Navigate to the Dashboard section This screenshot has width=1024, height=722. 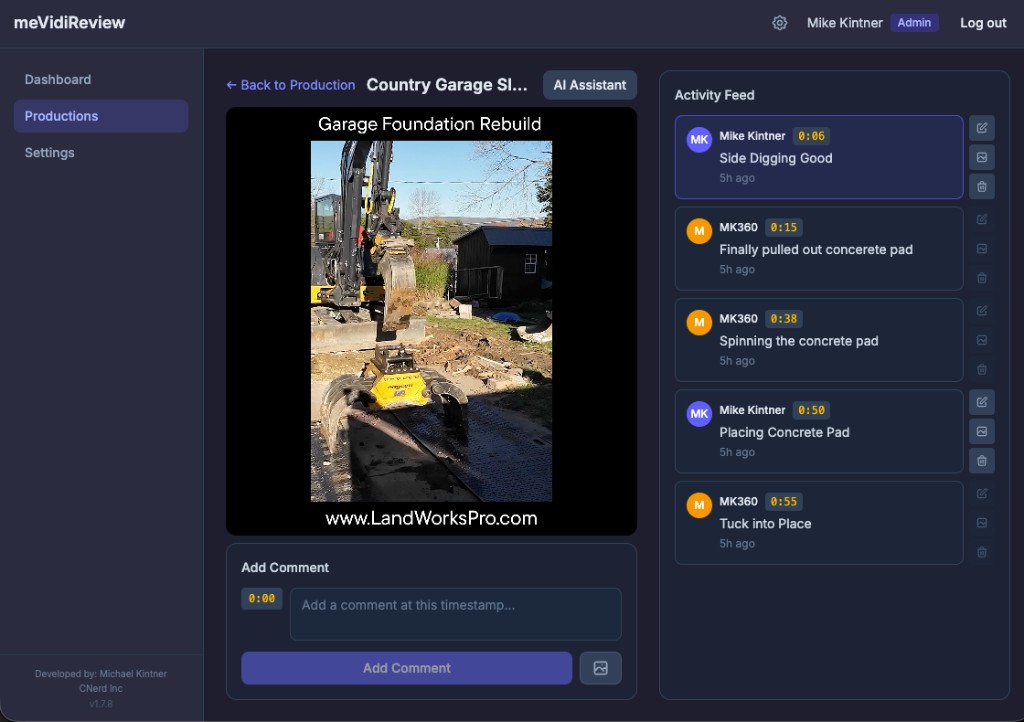[58, 79]
